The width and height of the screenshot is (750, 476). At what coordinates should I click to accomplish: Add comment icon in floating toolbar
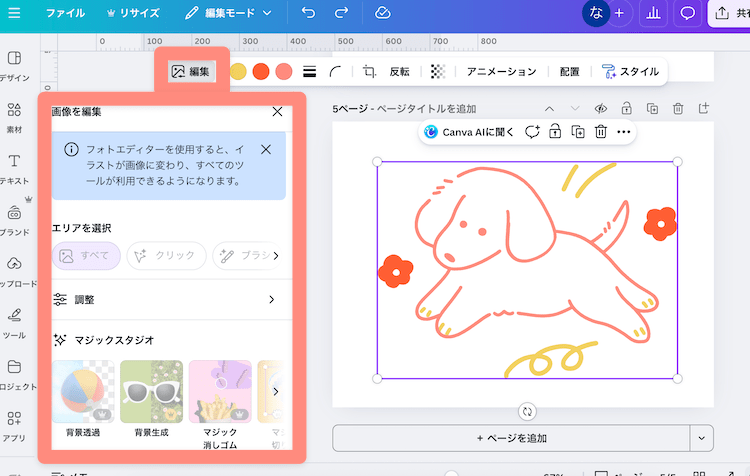[532, 132]
